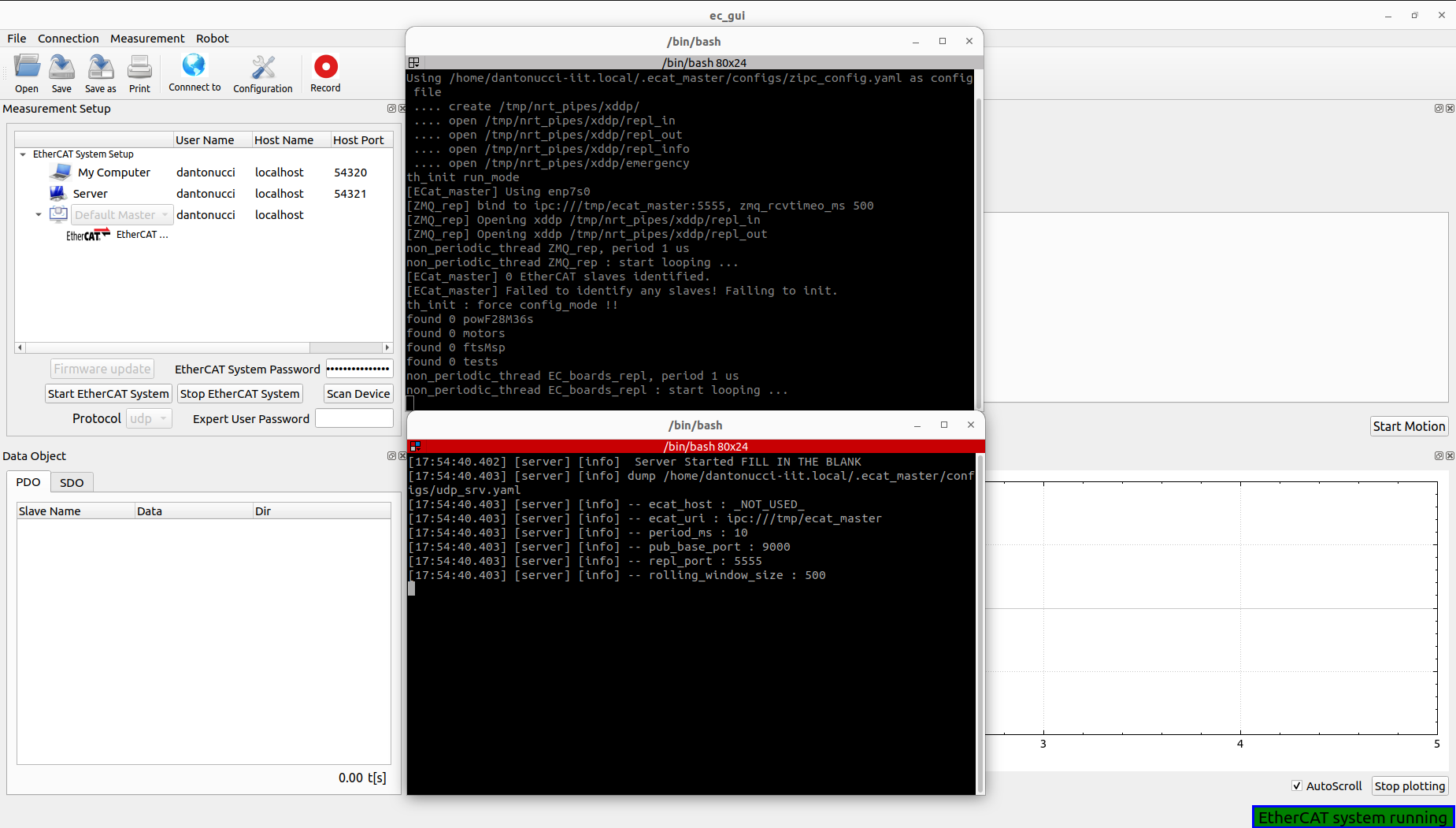
Task: Float the top right dock panel
Action: point(1439,109)
